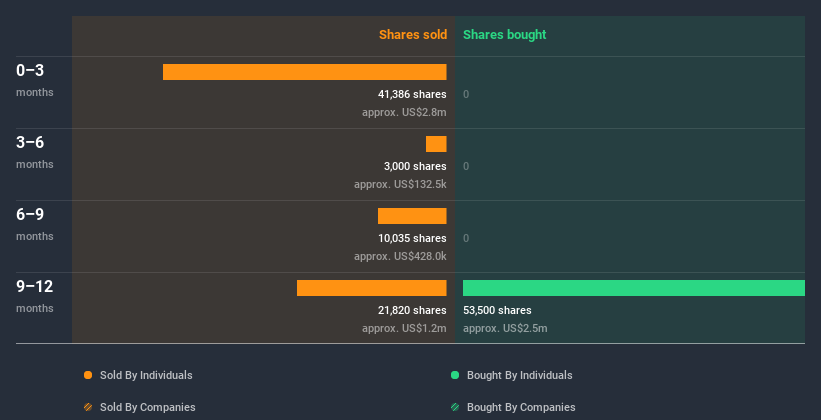Image resolution: width=821 pixels, height=420 pixels.
Task: Click the approx. US$132.5k amount
Action: [x=400, y=184]
